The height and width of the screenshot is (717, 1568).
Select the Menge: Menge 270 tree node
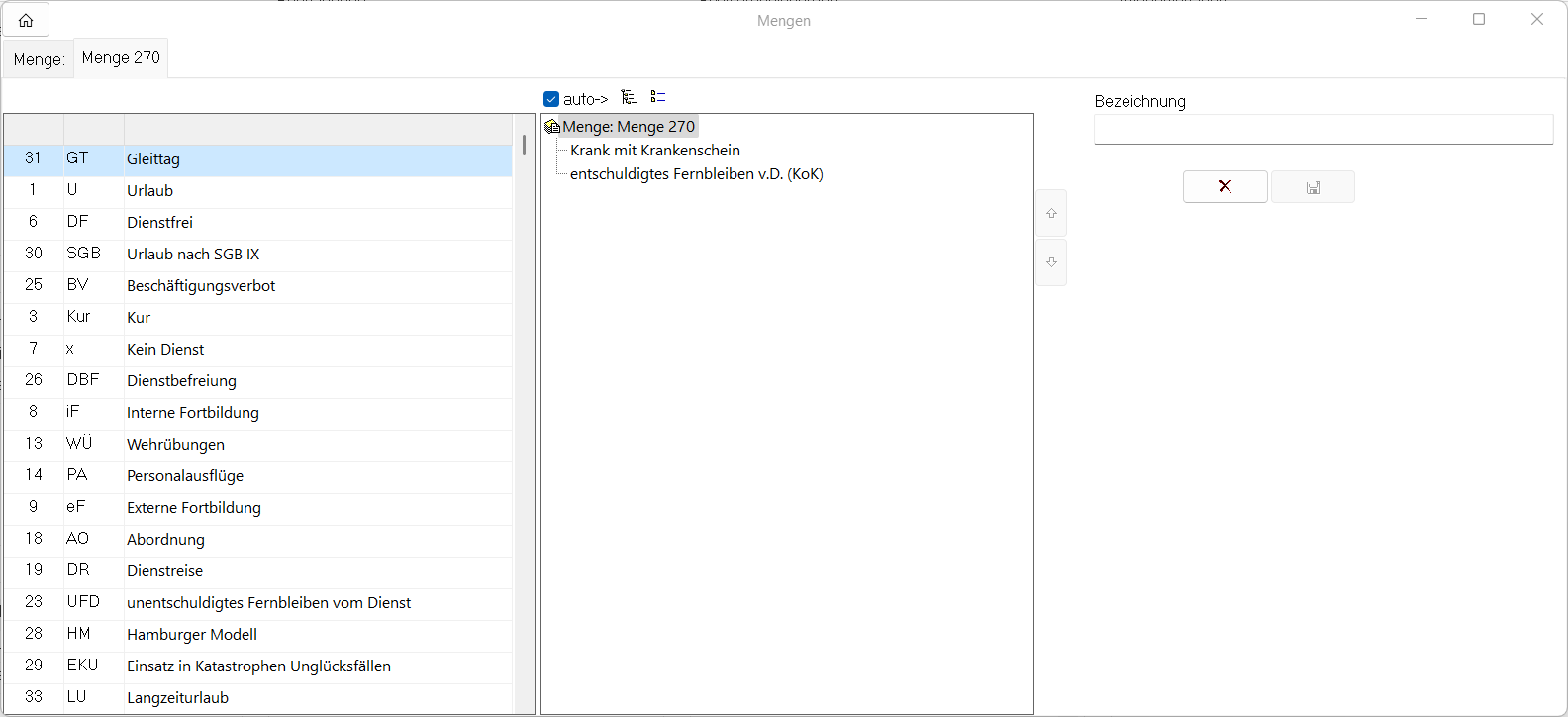[629, 127]
